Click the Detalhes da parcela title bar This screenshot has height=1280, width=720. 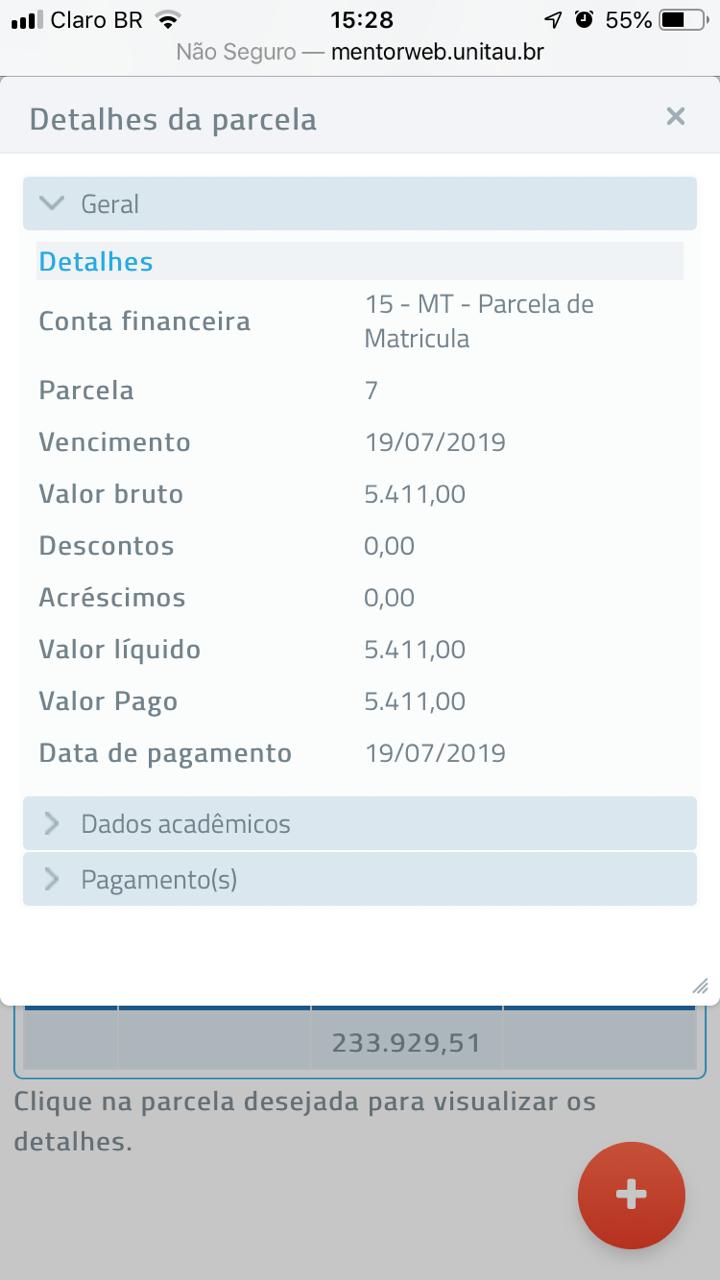click(x=173, y=119)
